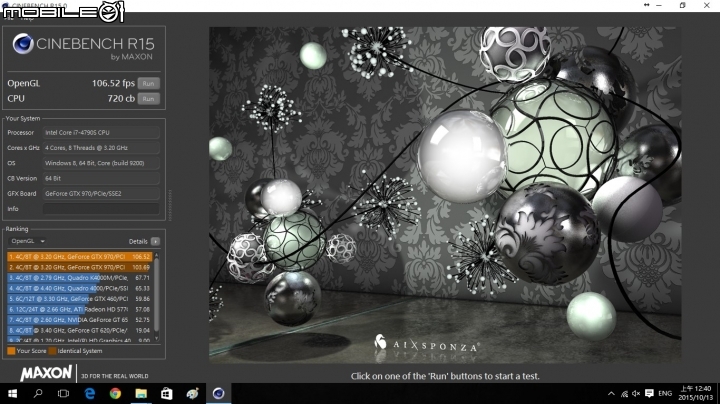This screenshot has width=720, height=404.
Task: Show hidden system tray icons
Action: tap(611, 393)
